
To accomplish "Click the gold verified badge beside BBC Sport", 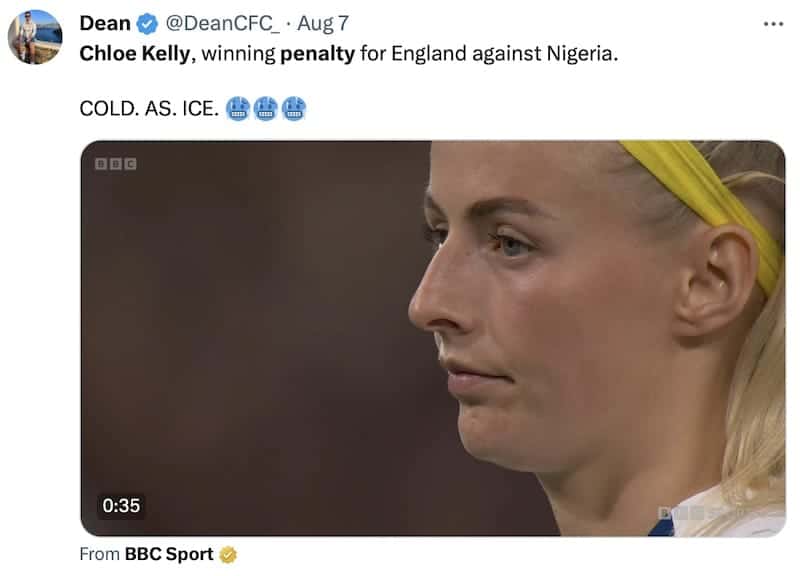I will (228, 555).
